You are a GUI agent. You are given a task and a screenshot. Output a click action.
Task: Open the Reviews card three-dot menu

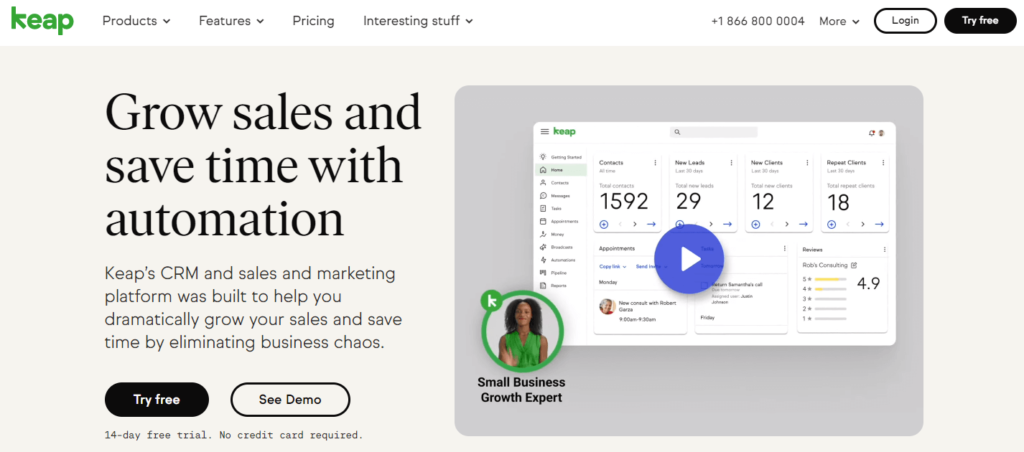(x=884, y=250)
